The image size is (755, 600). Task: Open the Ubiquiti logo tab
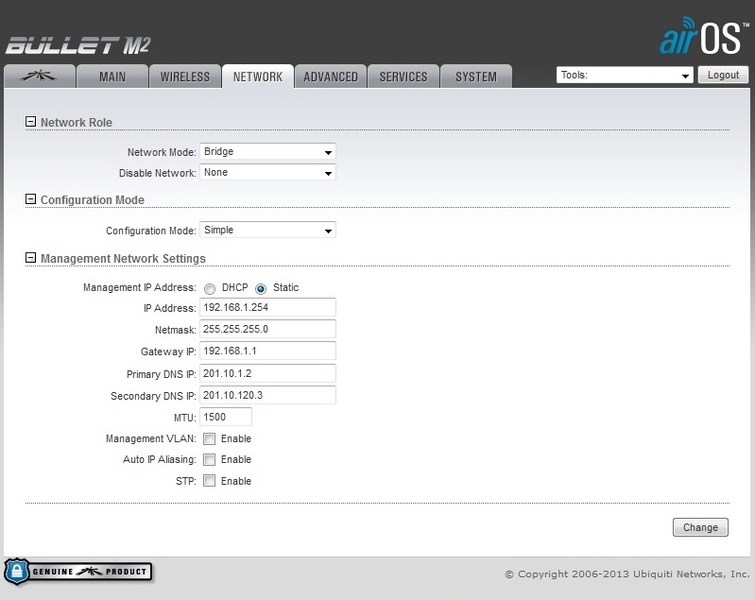39,76
